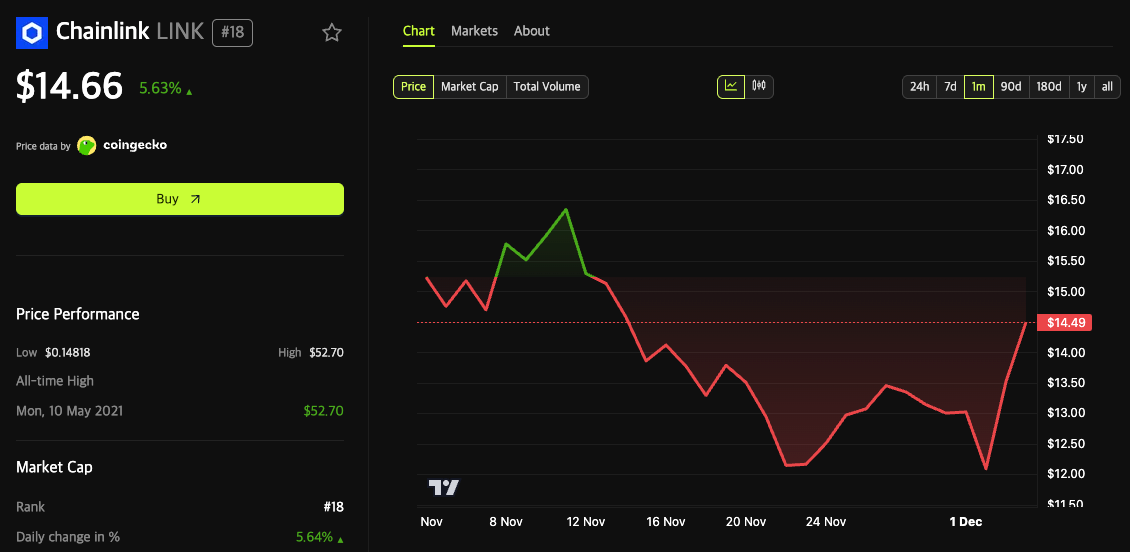Screen dimensions: 1130x552
Task: Click the TradingView logo on chart
Action: [443, 487]
